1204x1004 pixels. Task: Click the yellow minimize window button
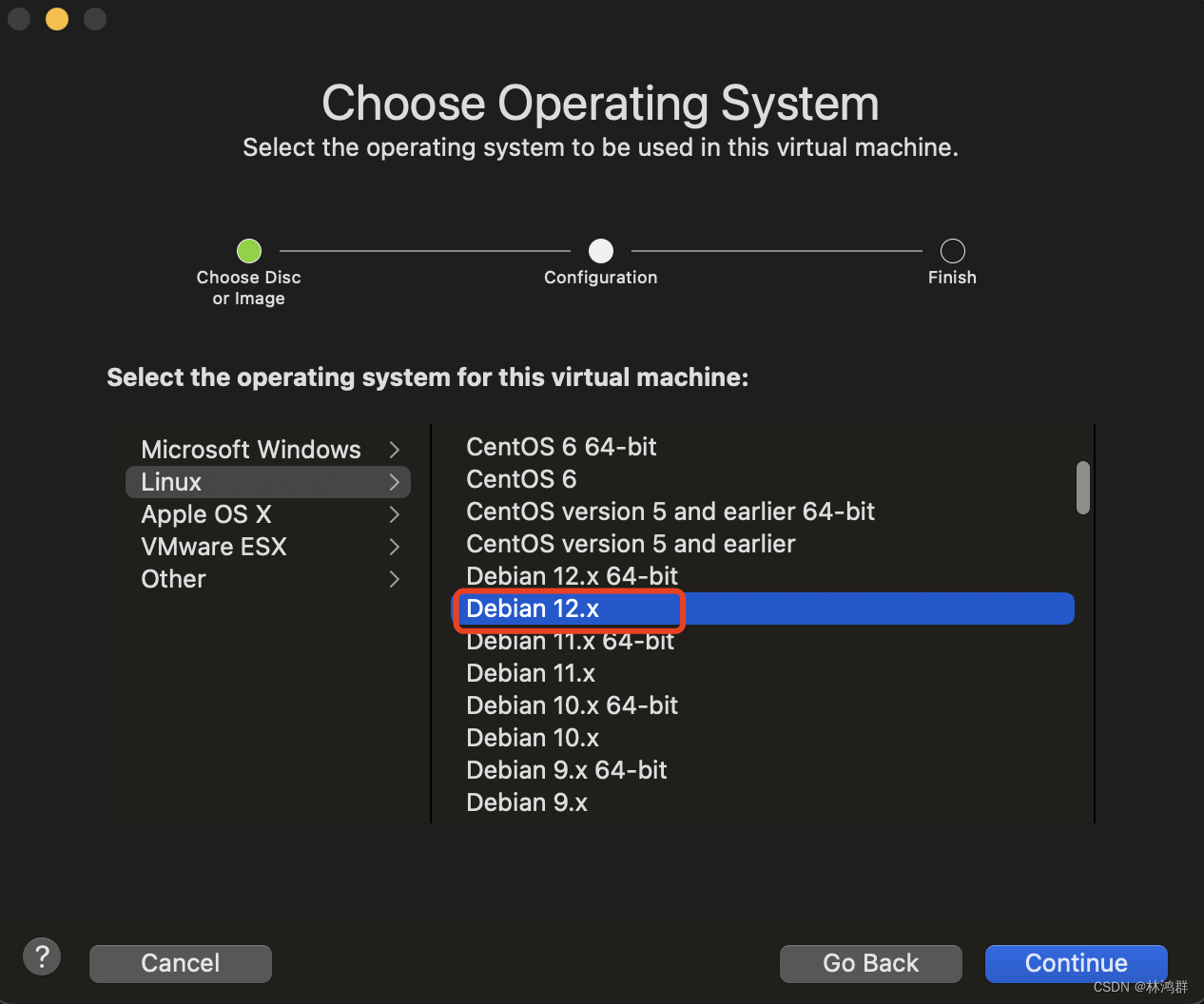pyautogui.click(x=57, y=19)
